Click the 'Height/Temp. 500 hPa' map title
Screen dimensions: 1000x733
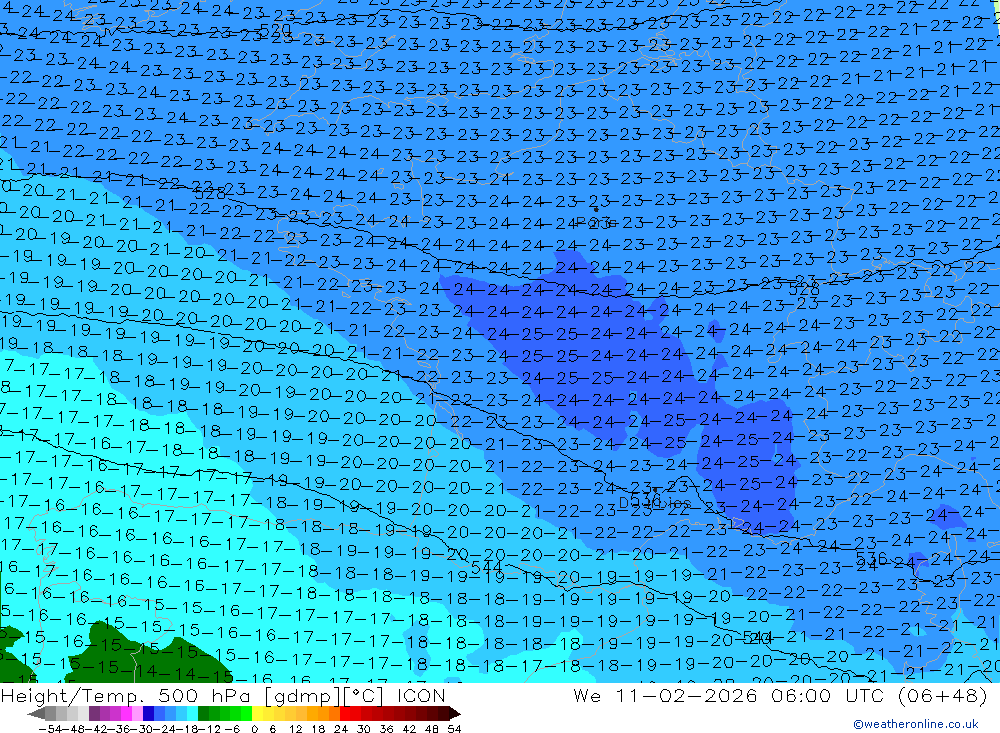[128, 695]
